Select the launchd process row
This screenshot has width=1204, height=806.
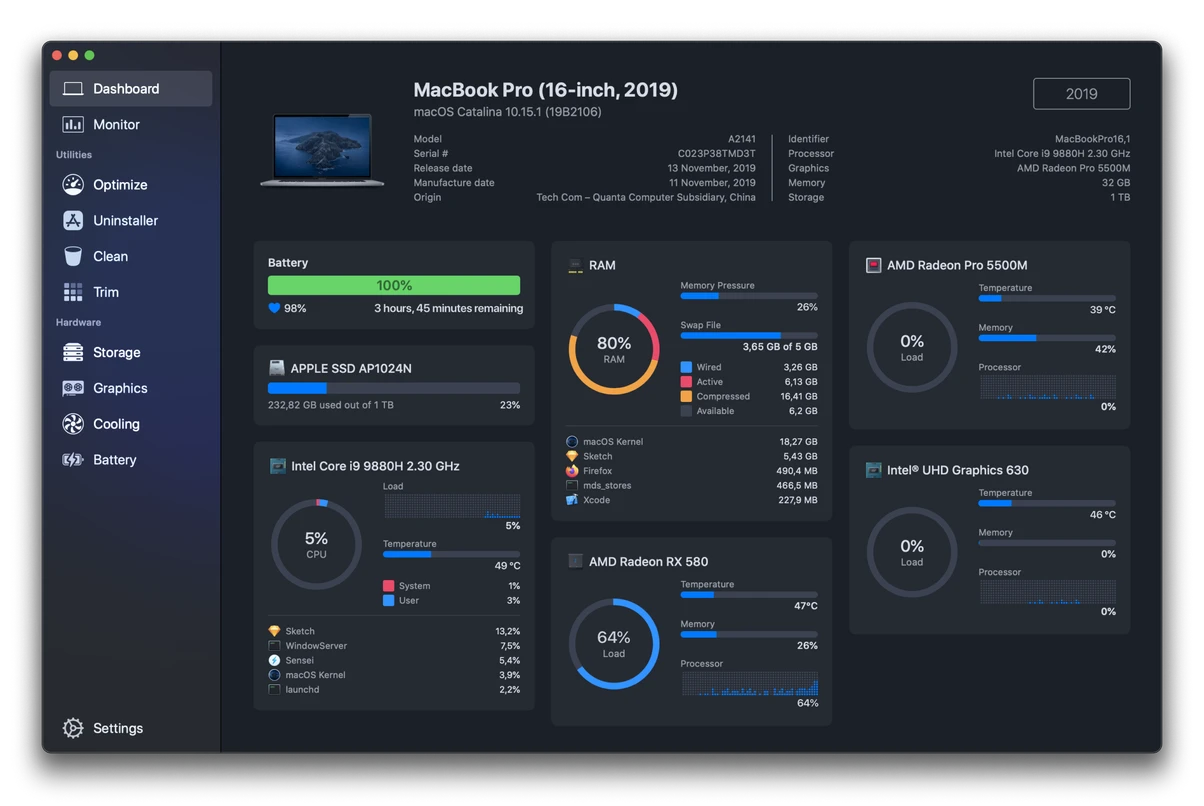(394, 691)
